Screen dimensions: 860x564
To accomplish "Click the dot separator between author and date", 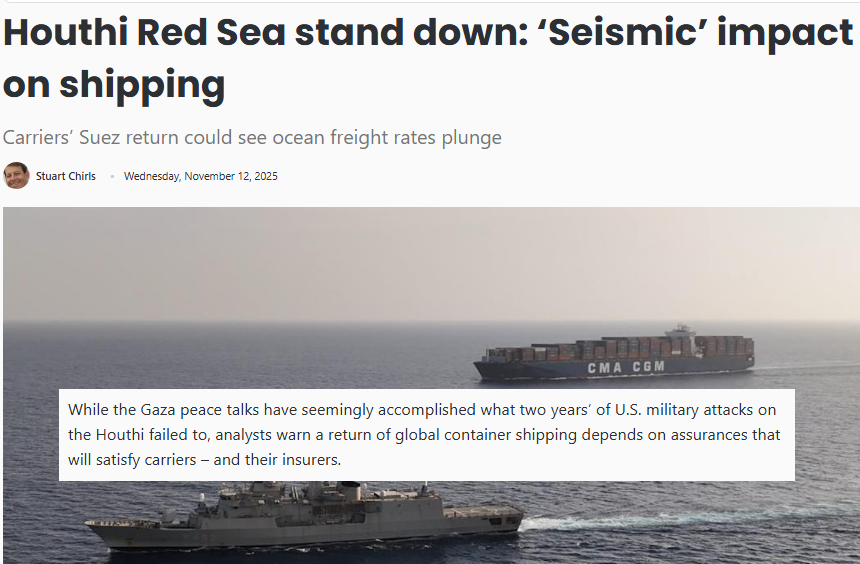I will pos(111,177).
